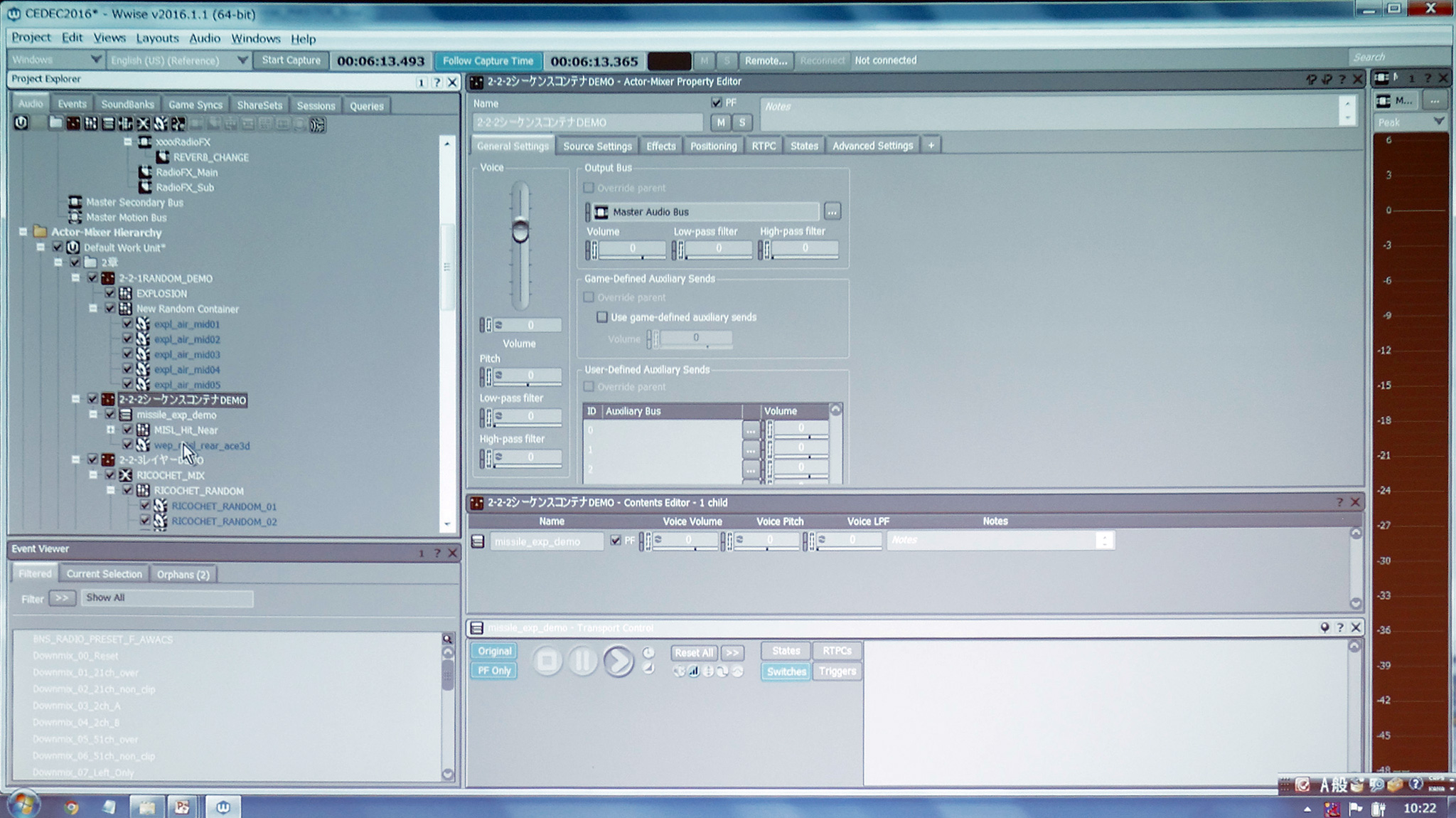
Task: Open PowerPoint from the taskbar
Action: point(183,807)
